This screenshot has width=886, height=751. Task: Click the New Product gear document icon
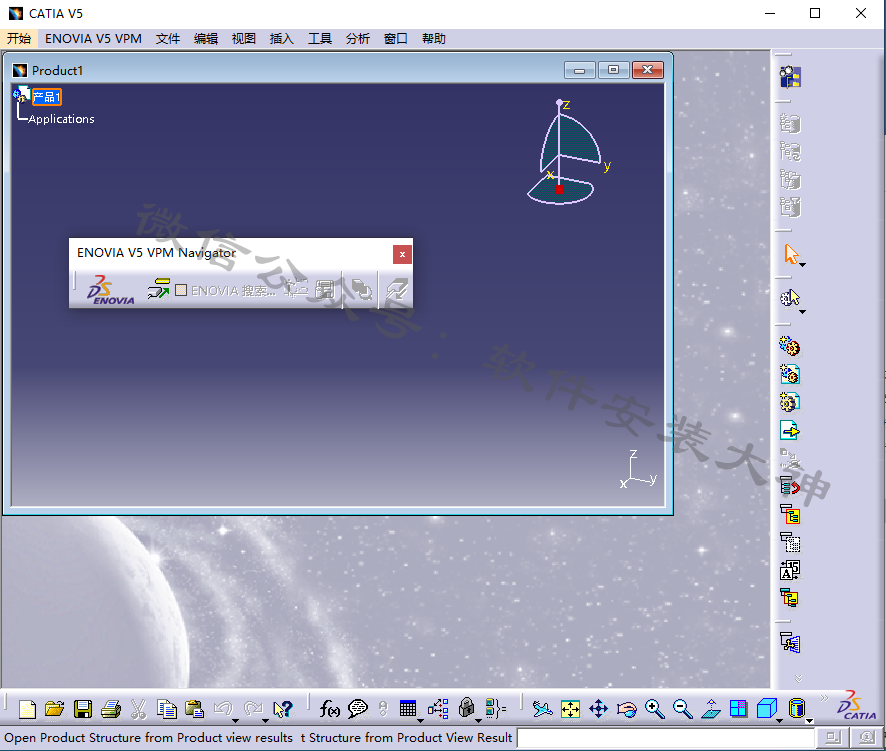[790, 374]
